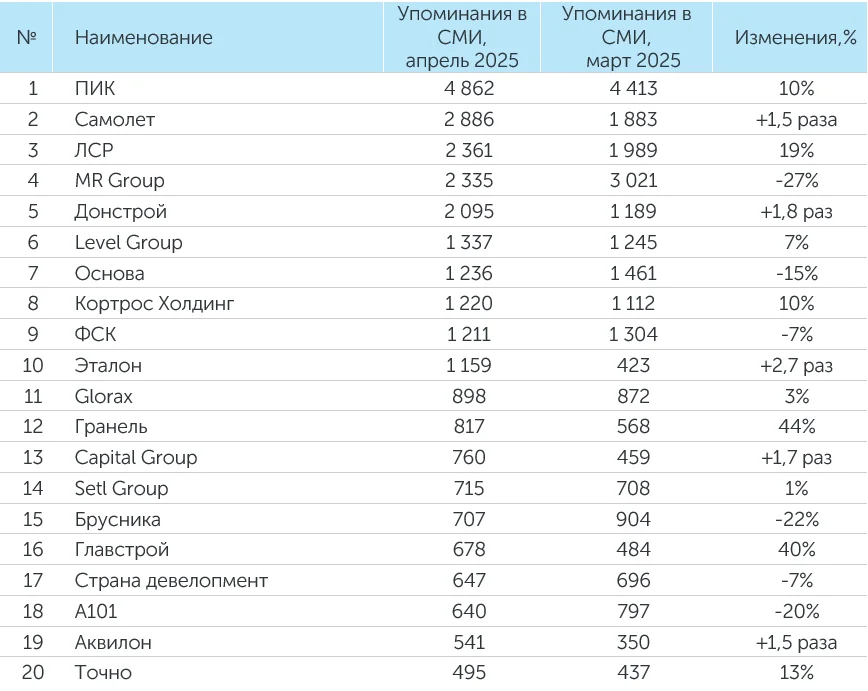Click the 'Наименование' column header
Image resolution: width=868 pixels, height=691 pixels.
click(144, 38)
